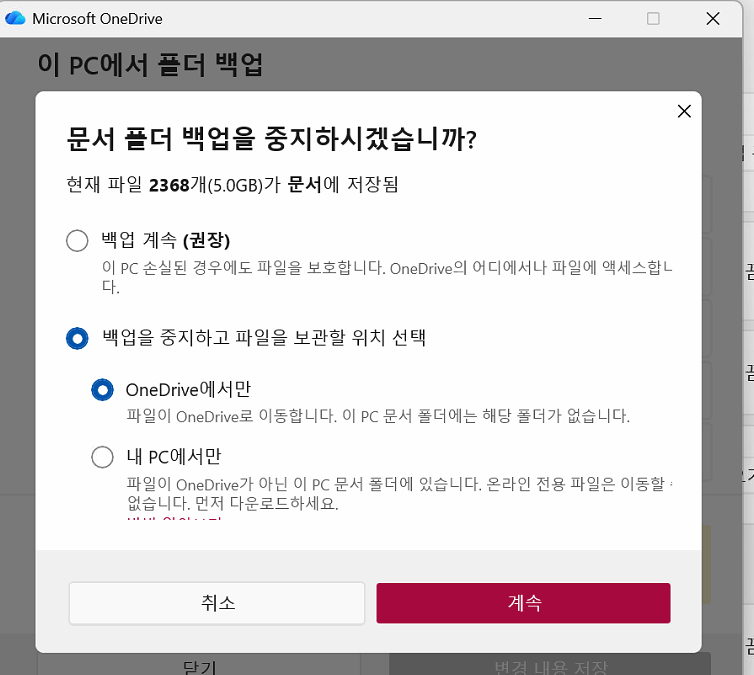
Task: Choose the 내 PC에서만 radio option
Action: point(102,457)
